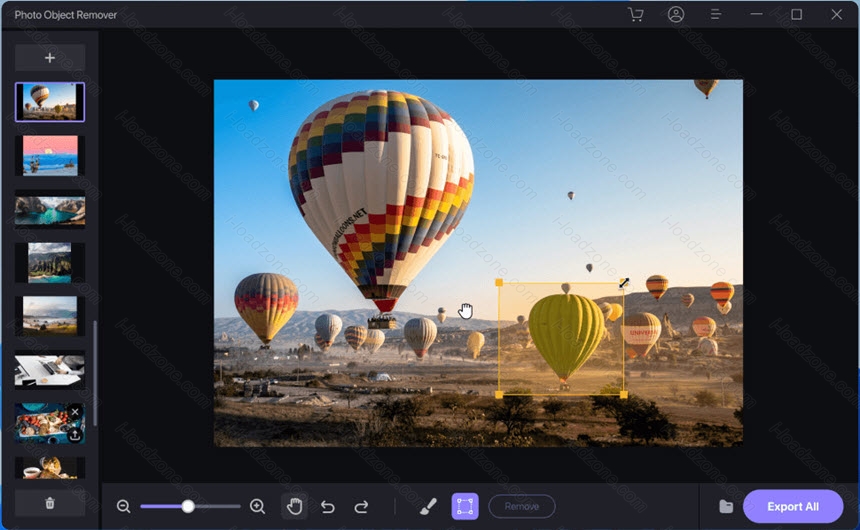
Task: Click the Remove button
Action: (x=522, y=506)
